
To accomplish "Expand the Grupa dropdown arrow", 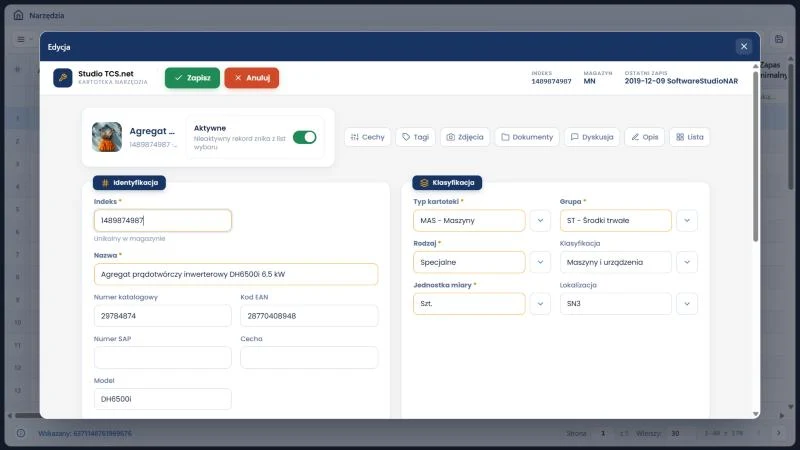I will point(687,220).
